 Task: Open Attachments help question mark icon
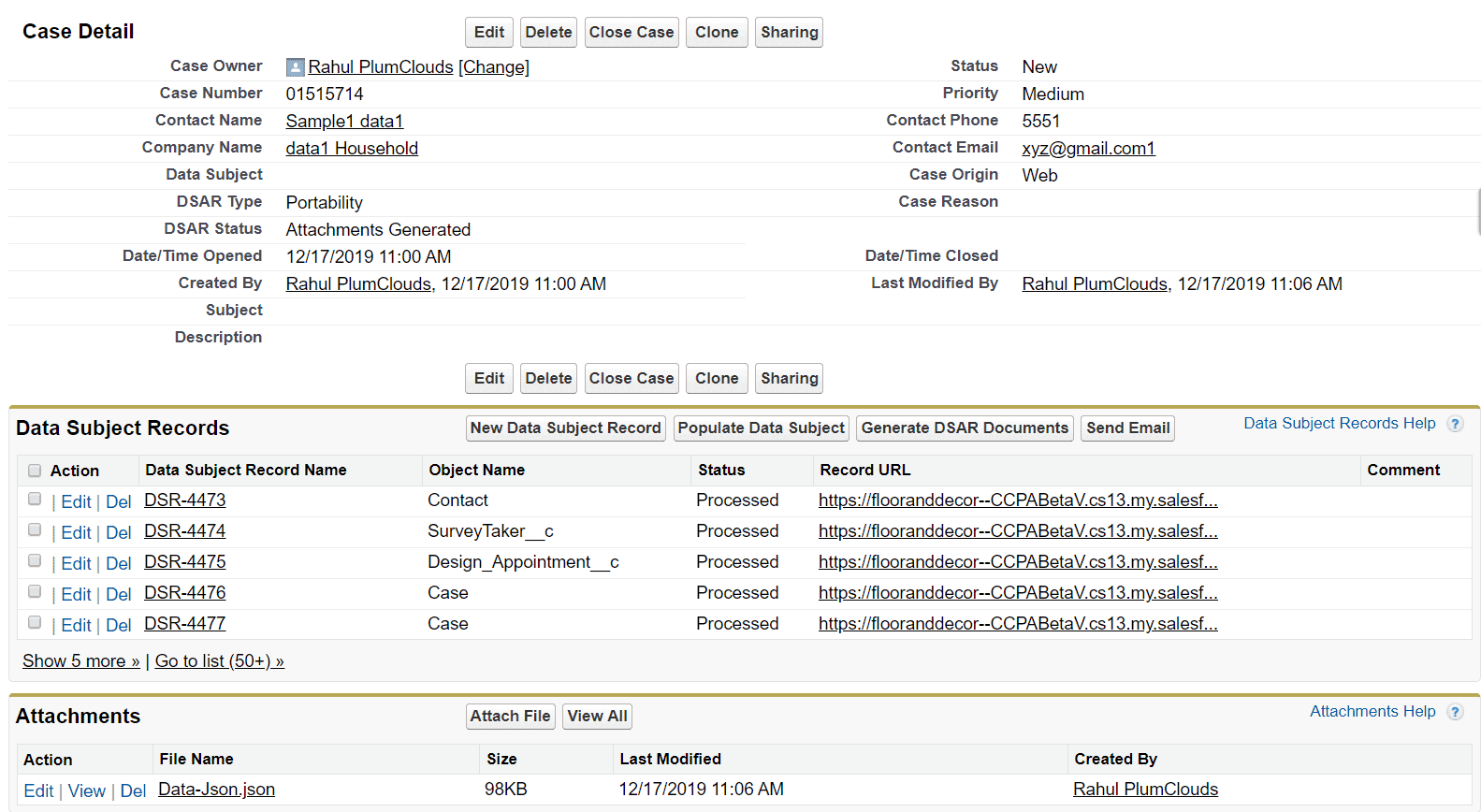pyautogui.click(x=1455, y=712)
